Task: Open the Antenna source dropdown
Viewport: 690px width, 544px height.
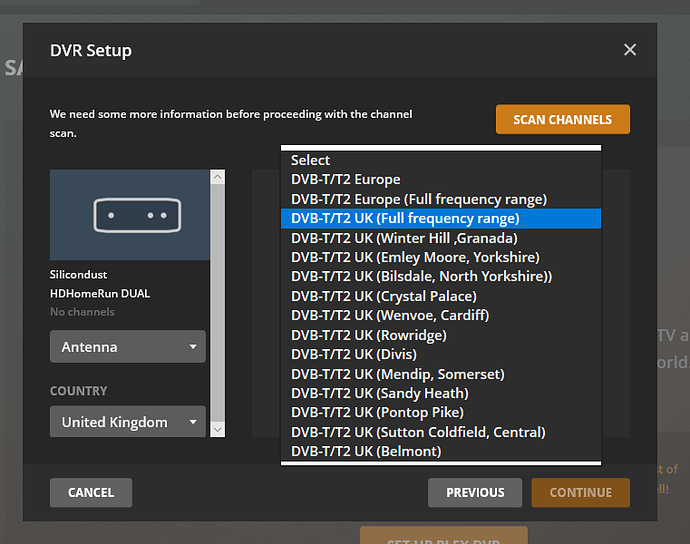Action: [128, 347]
